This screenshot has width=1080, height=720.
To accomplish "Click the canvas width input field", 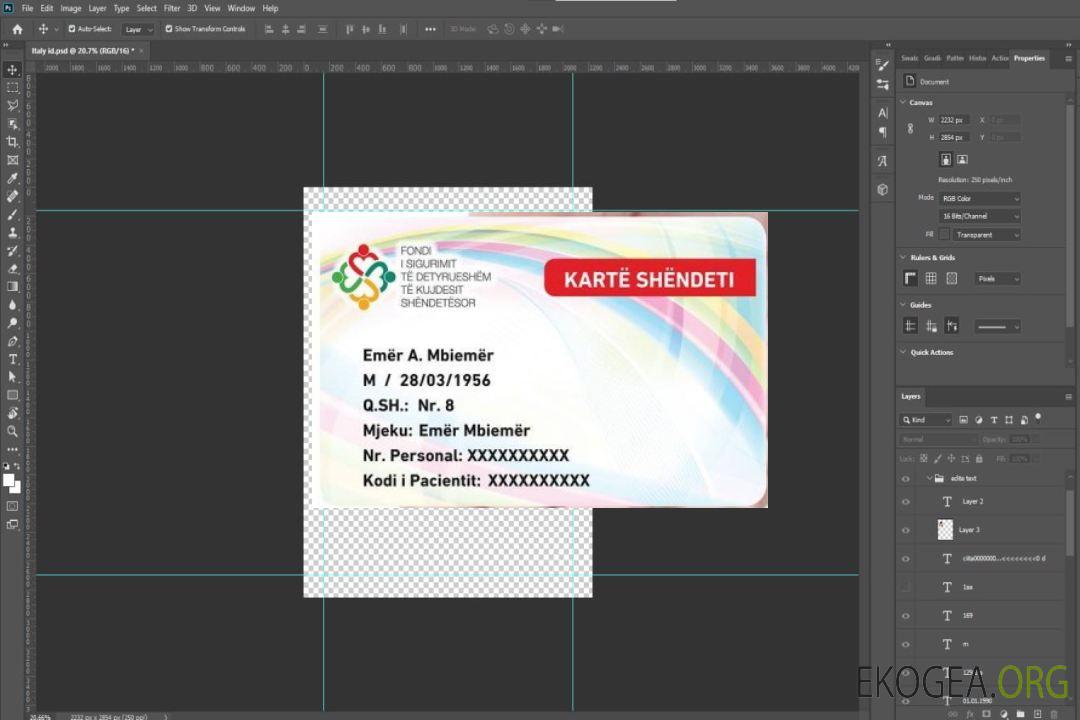I will click(x=954, y=120).
